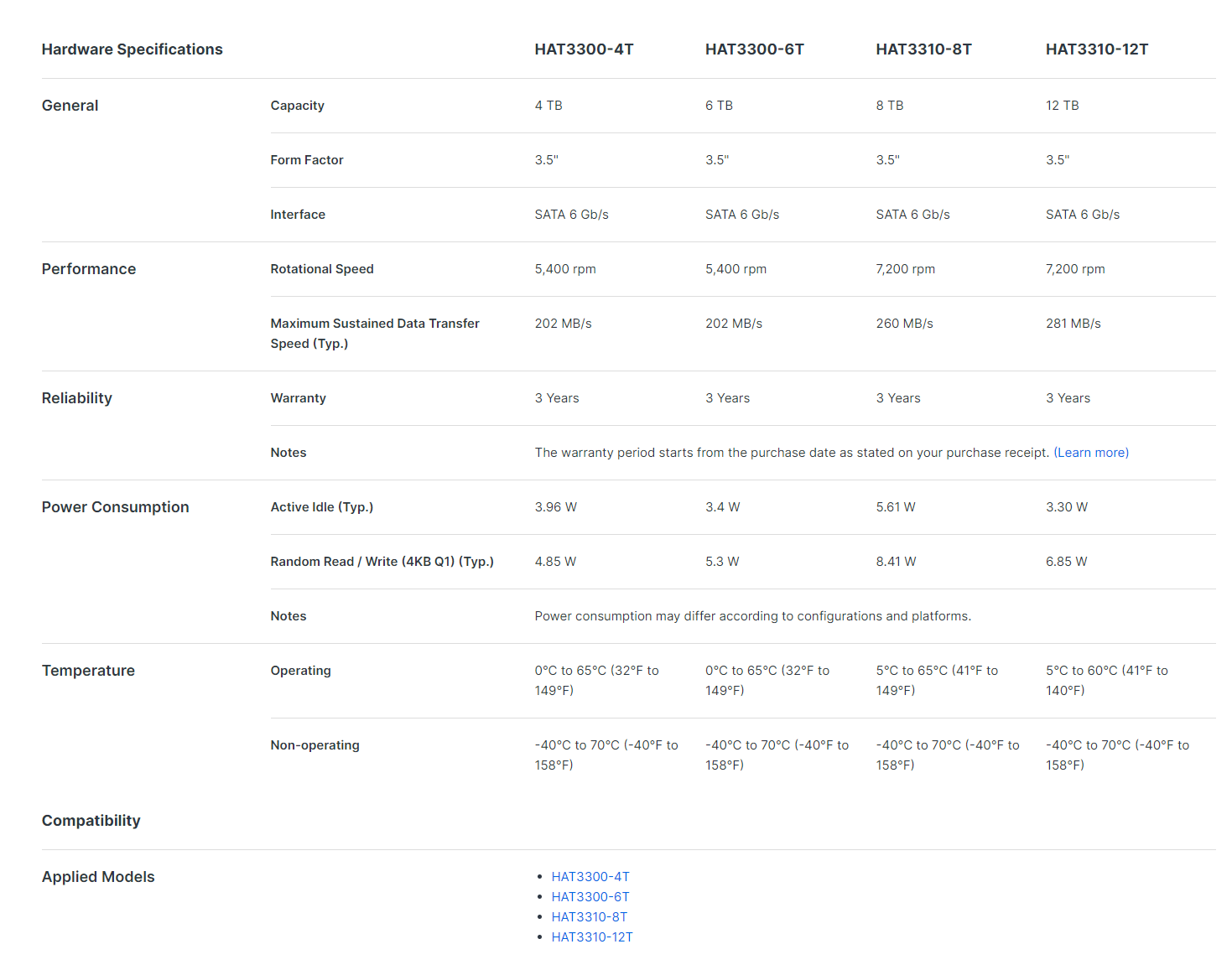Click the '3.30 W' active idle value

coord(1067,507)
